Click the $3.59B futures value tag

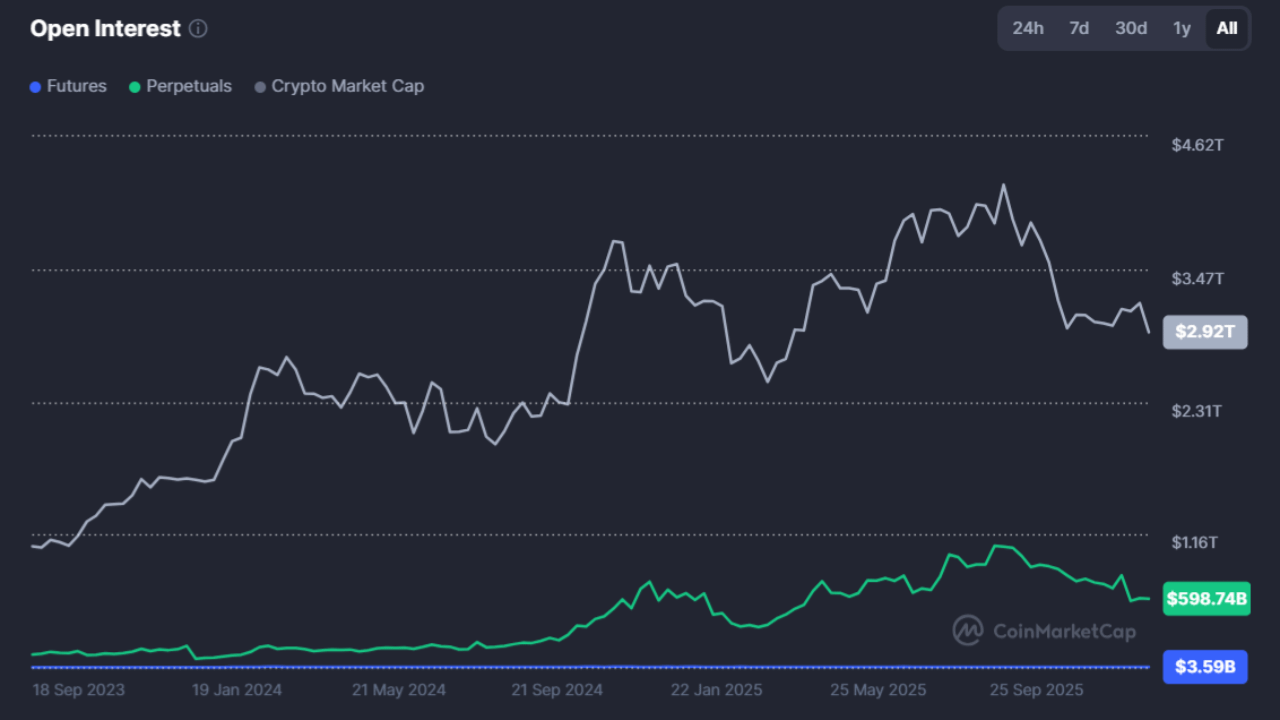click(1205, 666)
